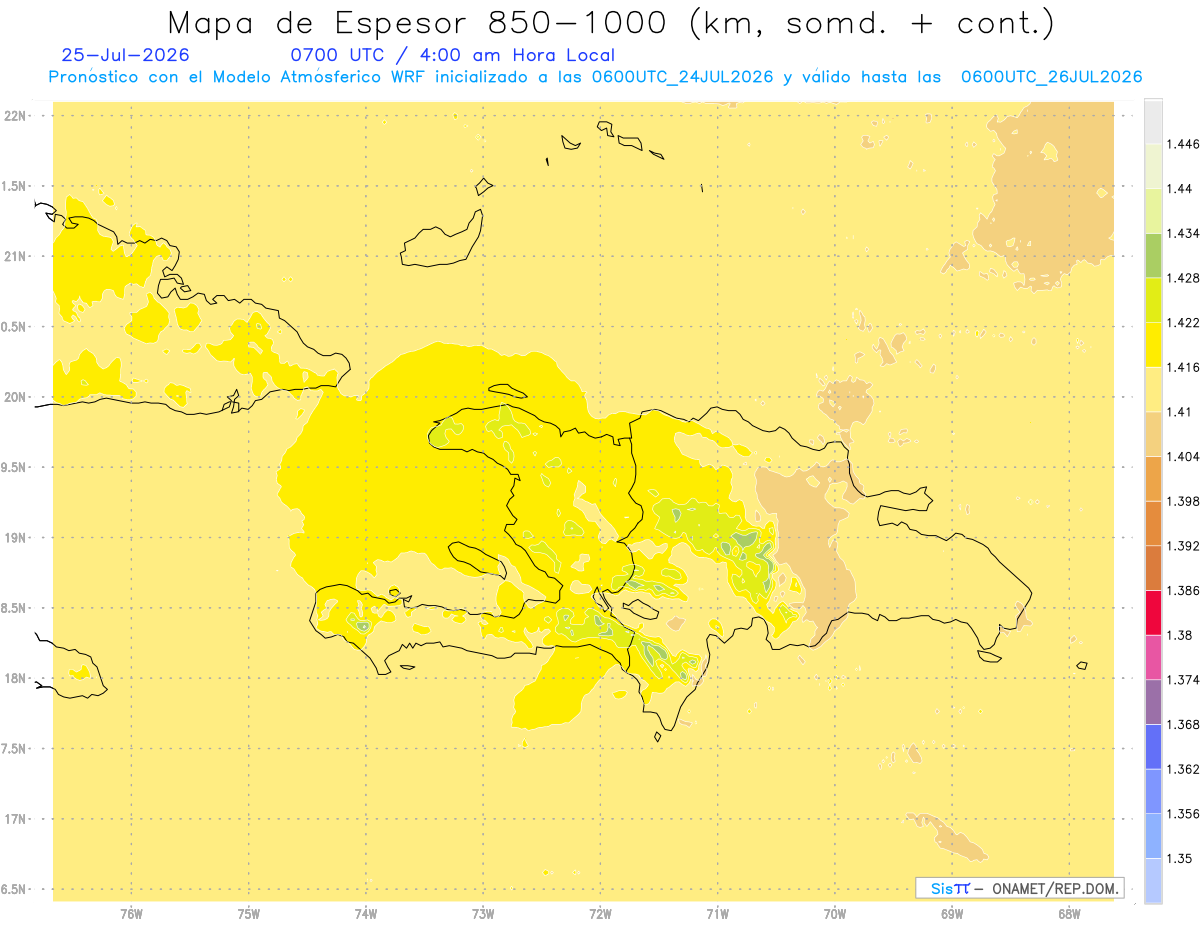Click the light gray swatch above 1.446
1200x927 pixels.
[1153, 121]
